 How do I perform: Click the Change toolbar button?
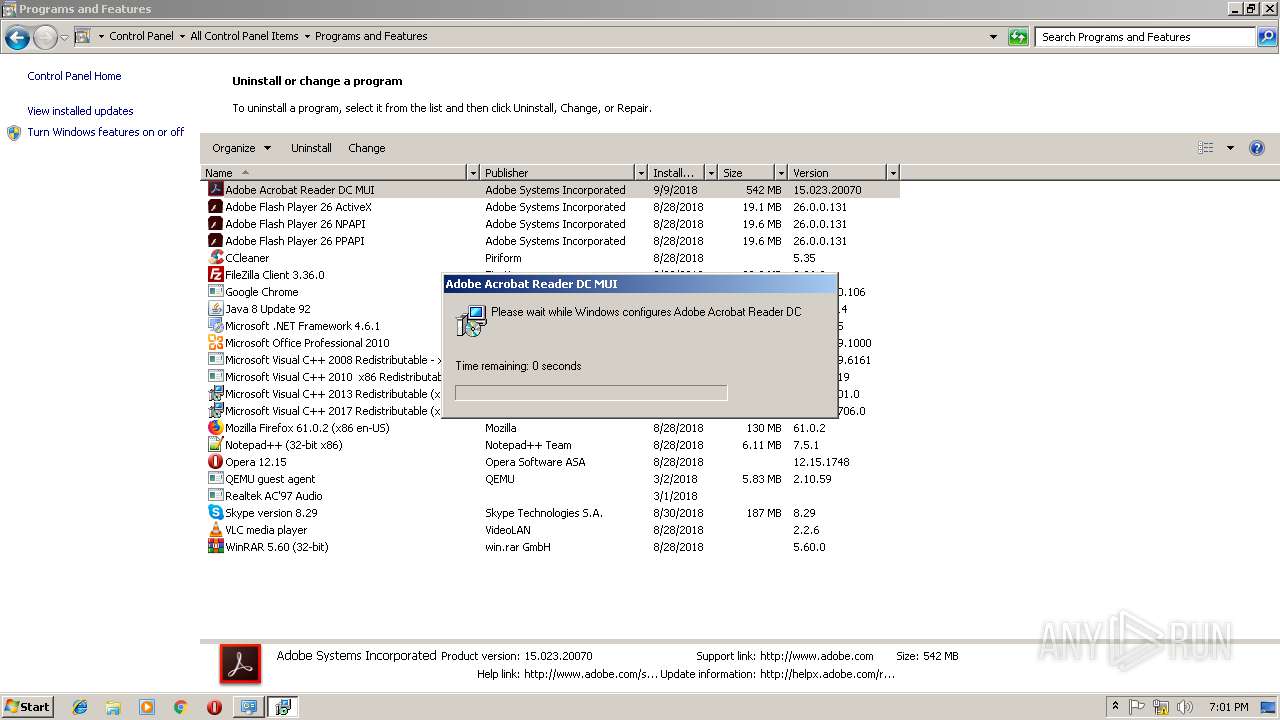pyautogui.click(x=367, y=148)
